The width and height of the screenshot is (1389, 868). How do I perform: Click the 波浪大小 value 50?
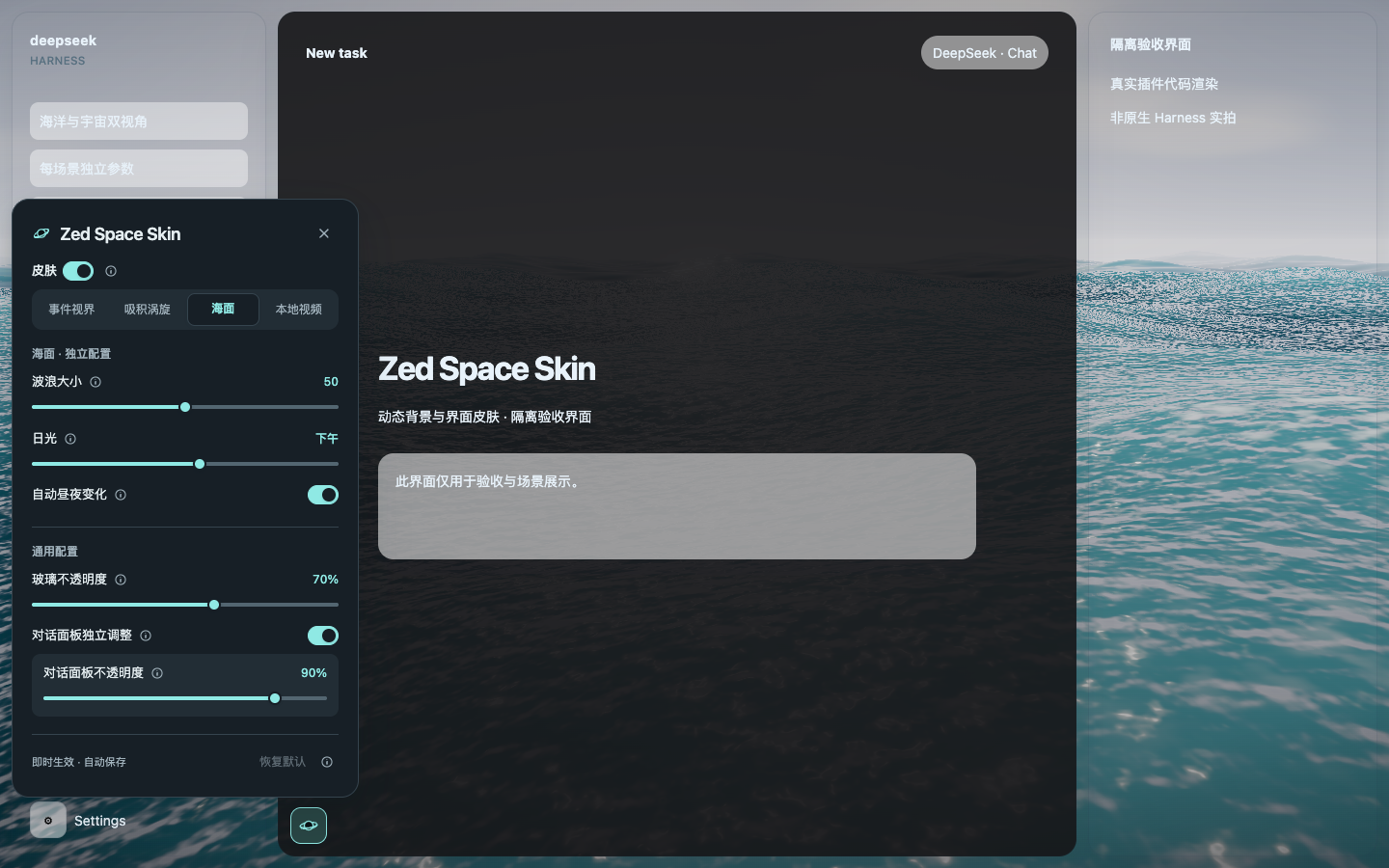tap(331, 382)
